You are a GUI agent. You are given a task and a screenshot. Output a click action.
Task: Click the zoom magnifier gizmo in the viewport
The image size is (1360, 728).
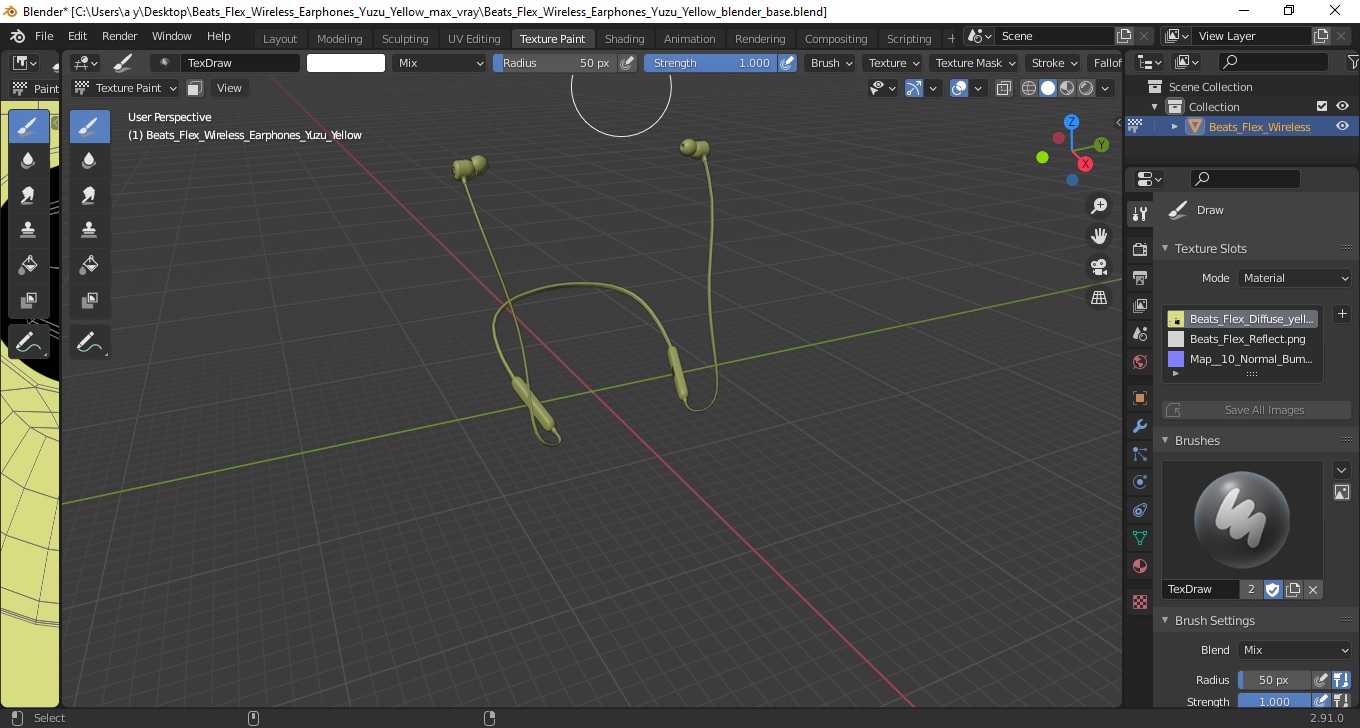[x=1099, y=206]
